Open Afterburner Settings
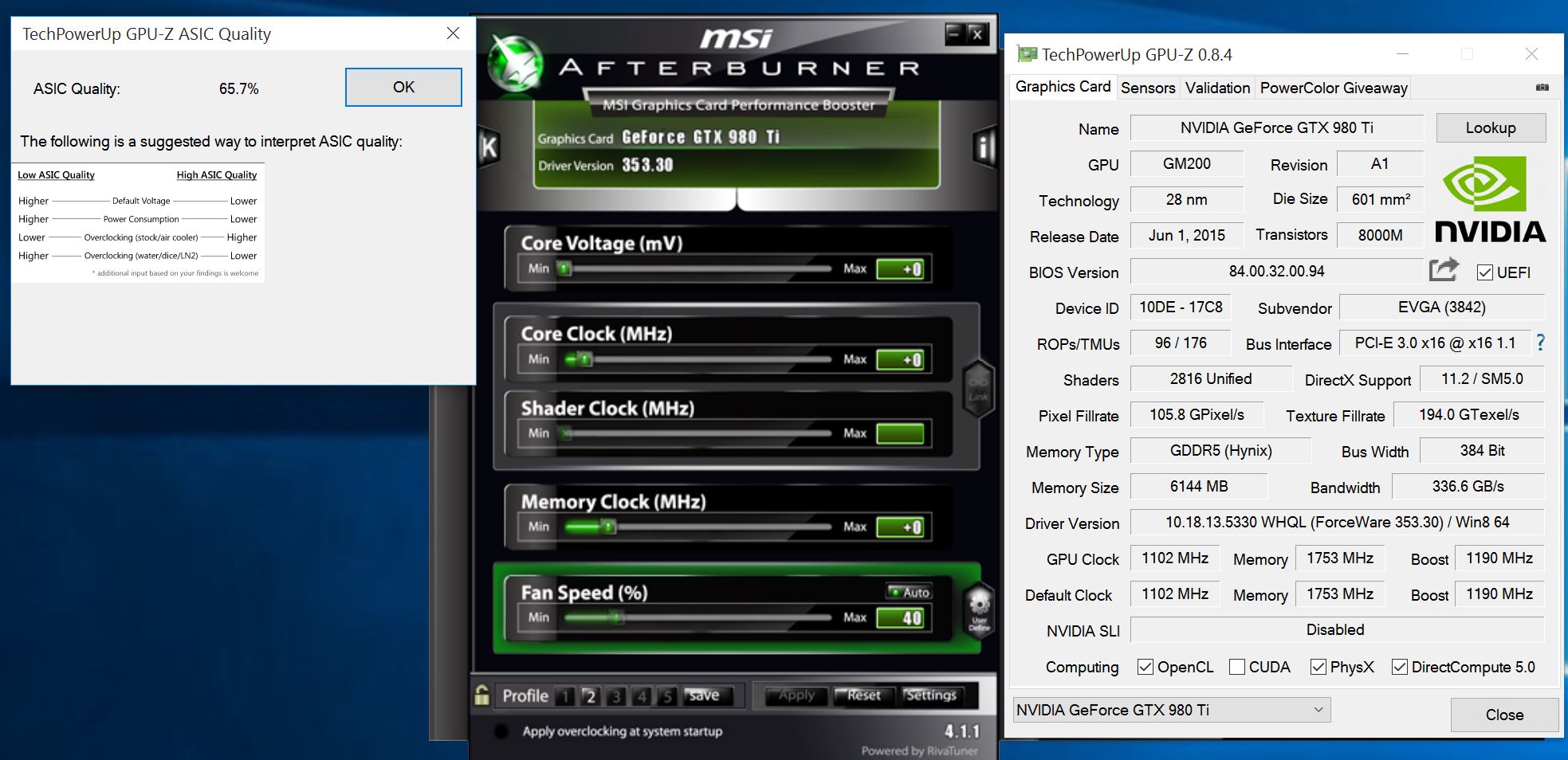The width and height of the screenshot is (1568, 760). 931,695
